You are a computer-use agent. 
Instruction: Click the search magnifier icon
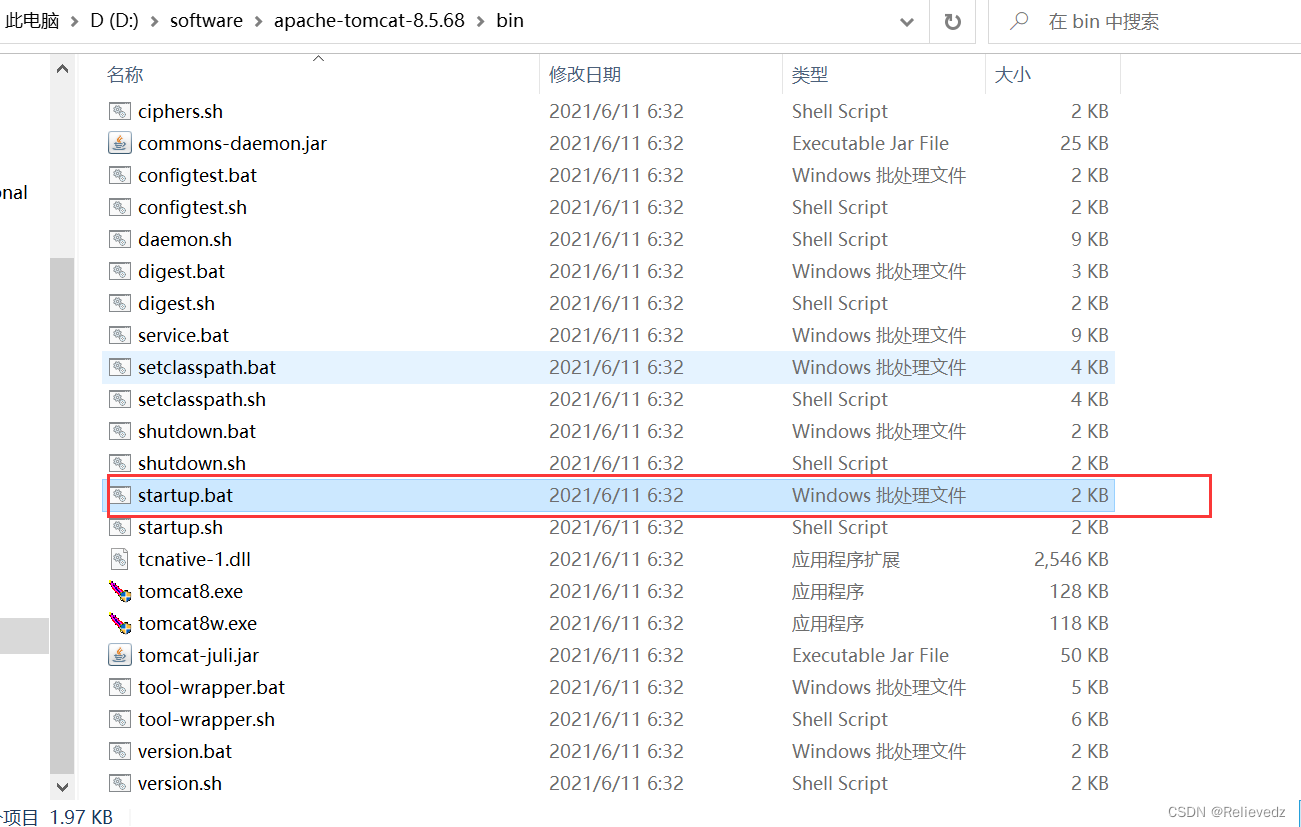click(x=1020, y=21)
